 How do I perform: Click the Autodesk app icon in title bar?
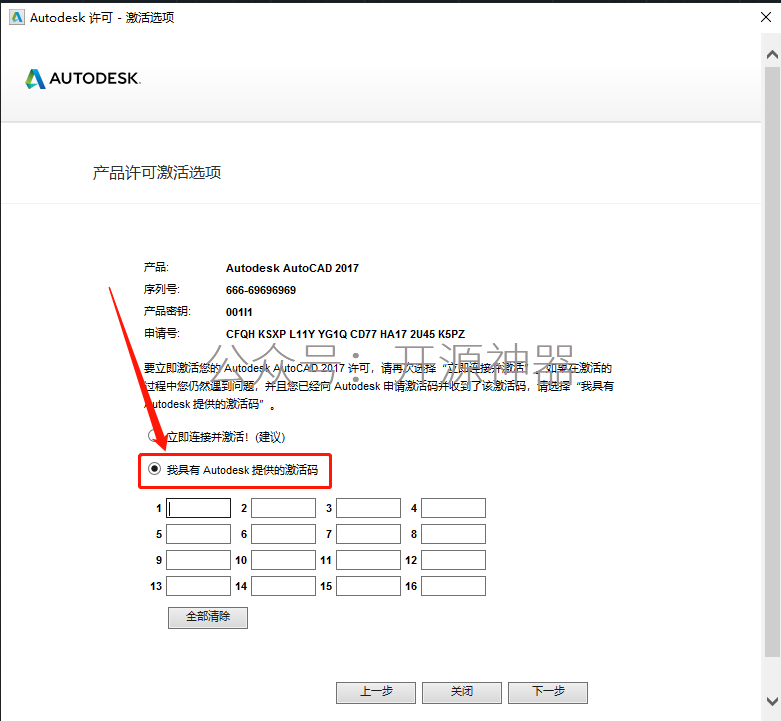pyautogui.click(x=17, y=17)
